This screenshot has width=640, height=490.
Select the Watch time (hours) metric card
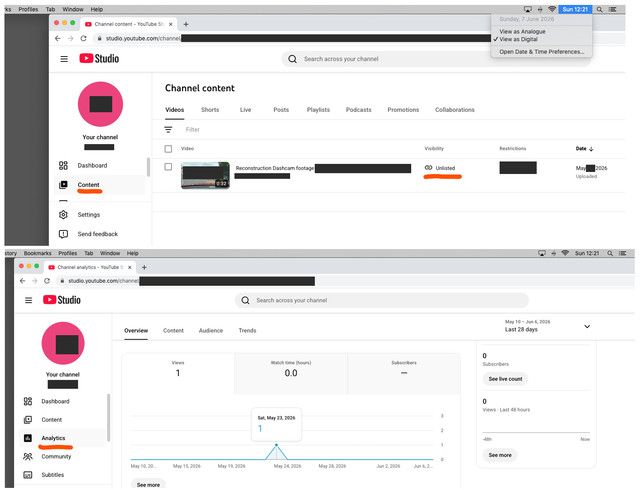[291, 373]
